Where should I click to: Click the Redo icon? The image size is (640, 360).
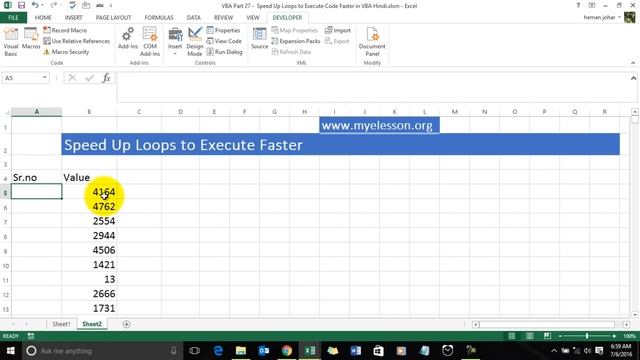(53, 6)
